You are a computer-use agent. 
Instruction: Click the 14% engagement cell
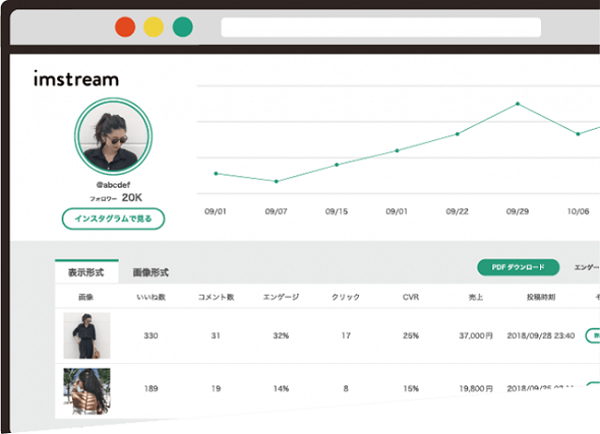pyautogui.click(x=281, y=388)
